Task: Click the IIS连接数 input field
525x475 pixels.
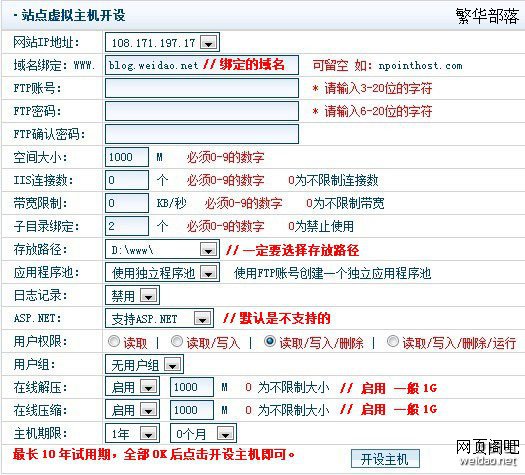Action: pyautogui.click(x=127, y=180)
